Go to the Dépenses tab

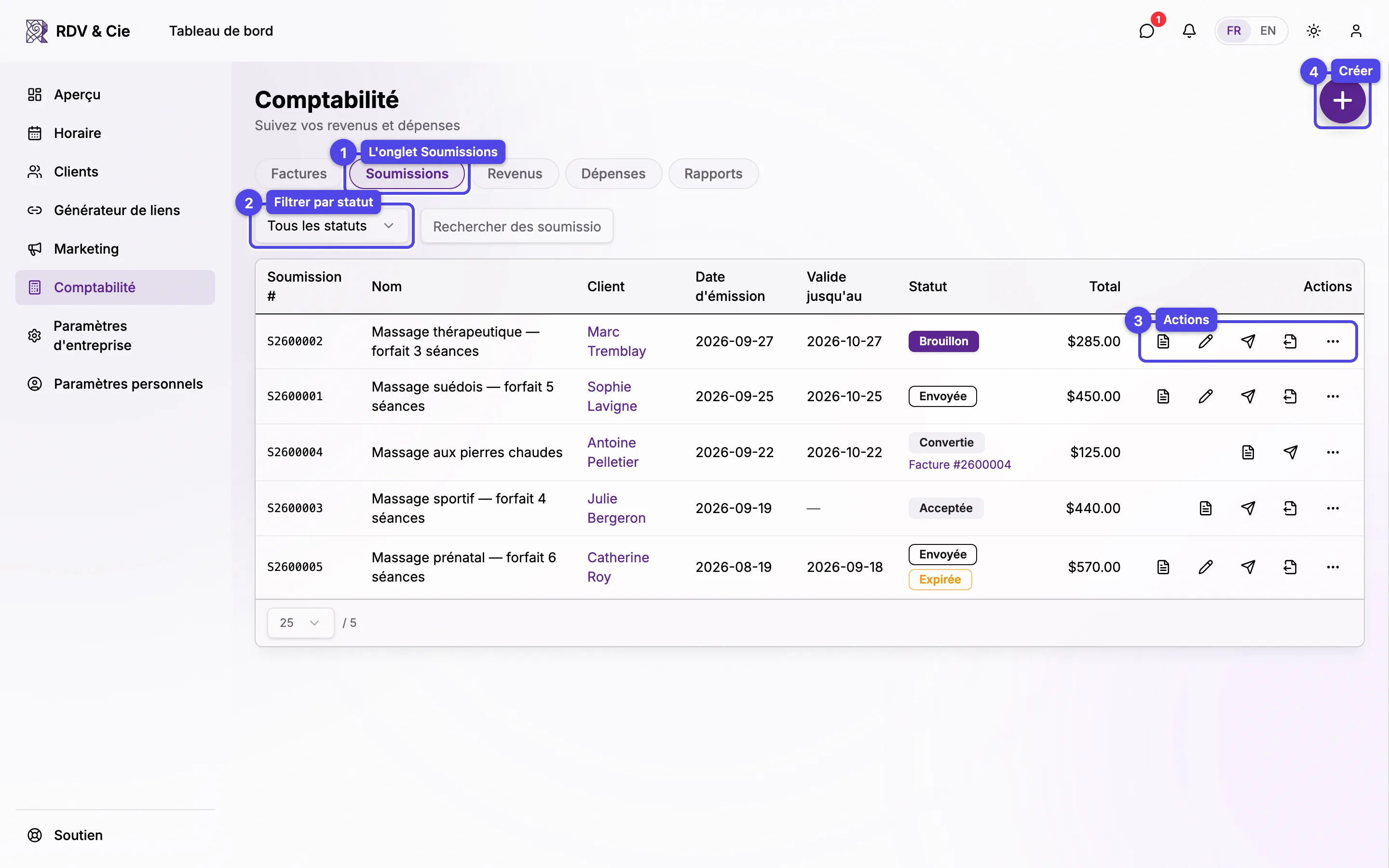[613, 174]
